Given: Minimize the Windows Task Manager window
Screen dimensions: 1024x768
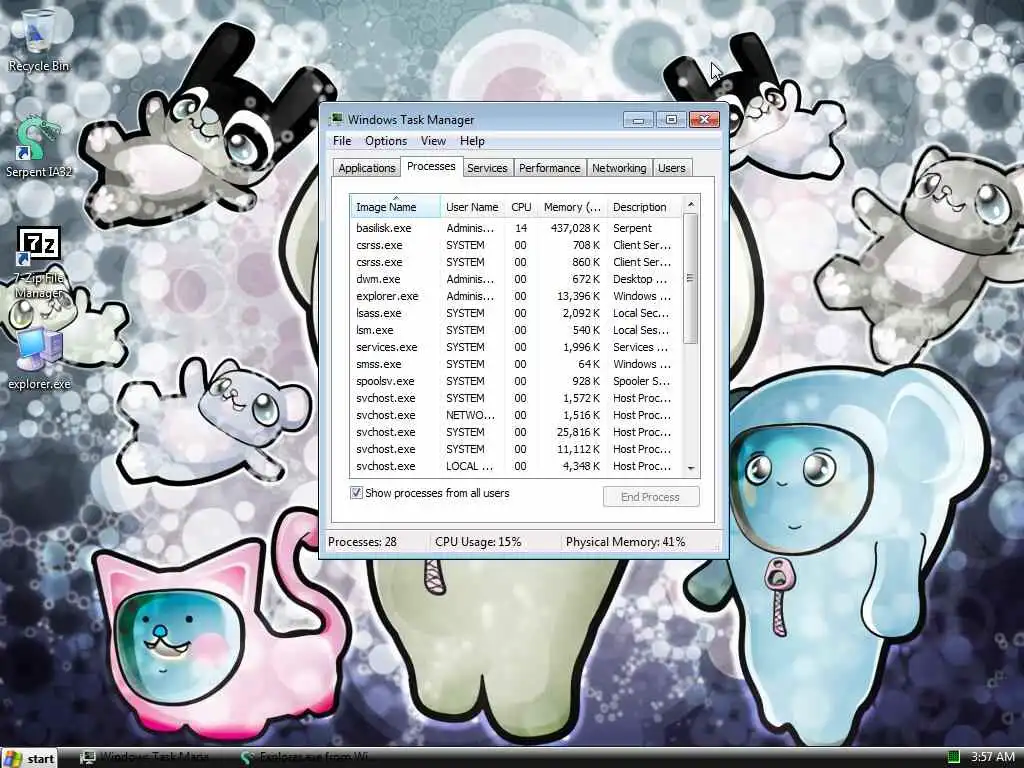Looking at the screenshot, I should pos(638,120).
